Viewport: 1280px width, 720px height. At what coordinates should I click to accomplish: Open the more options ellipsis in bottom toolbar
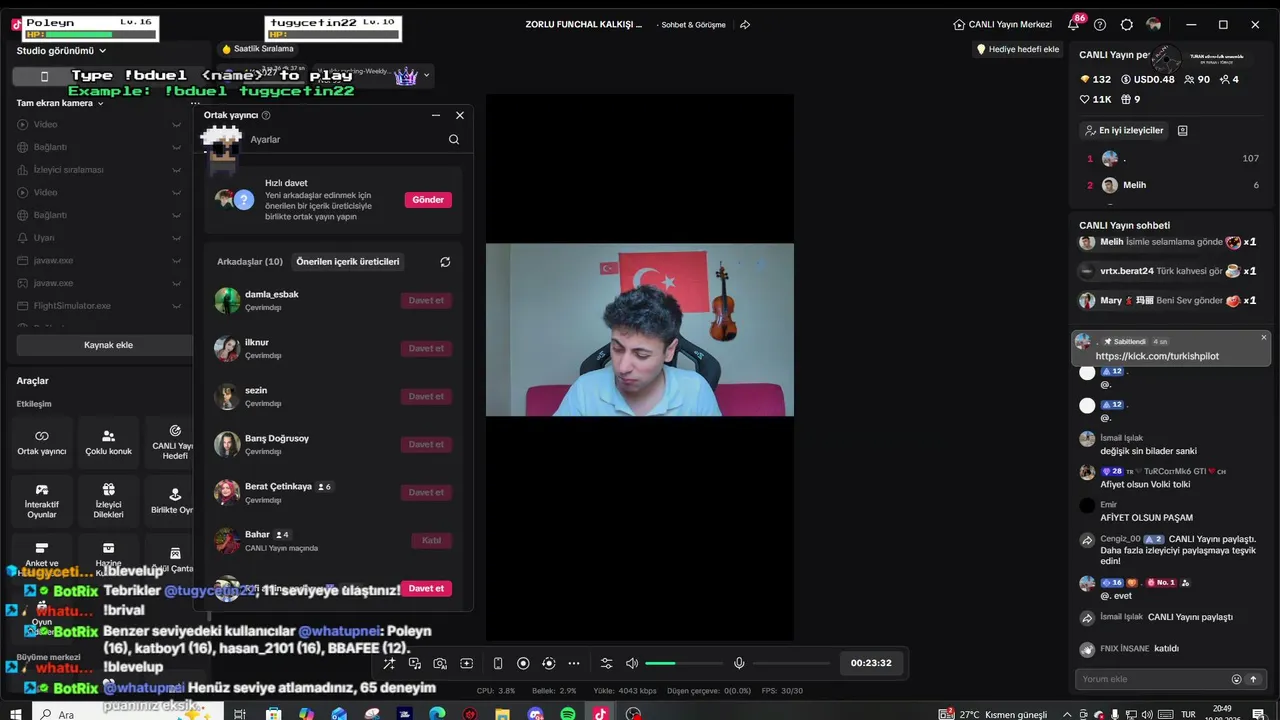tap(574, 663)
